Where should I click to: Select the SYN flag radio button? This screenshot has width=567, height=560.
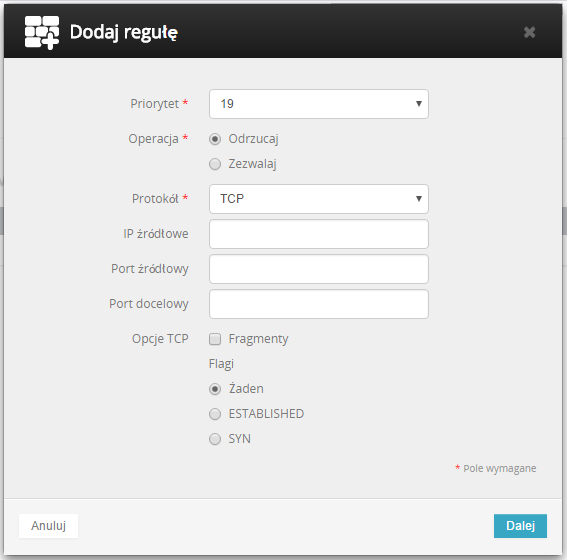tap(215, 439)
